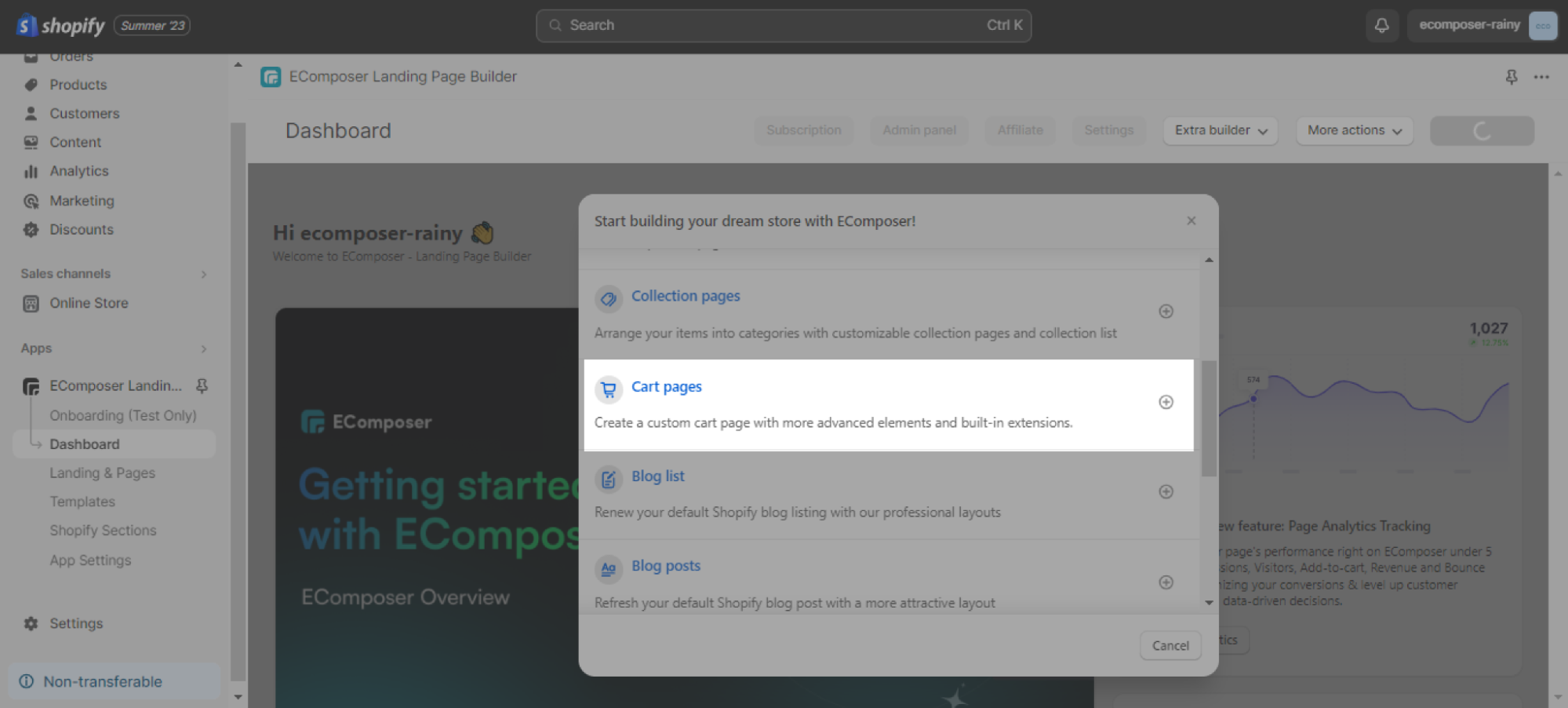Screen dimensions: 1568x708
Task: Click the Non-transferable label
Action: coord(103,681)
